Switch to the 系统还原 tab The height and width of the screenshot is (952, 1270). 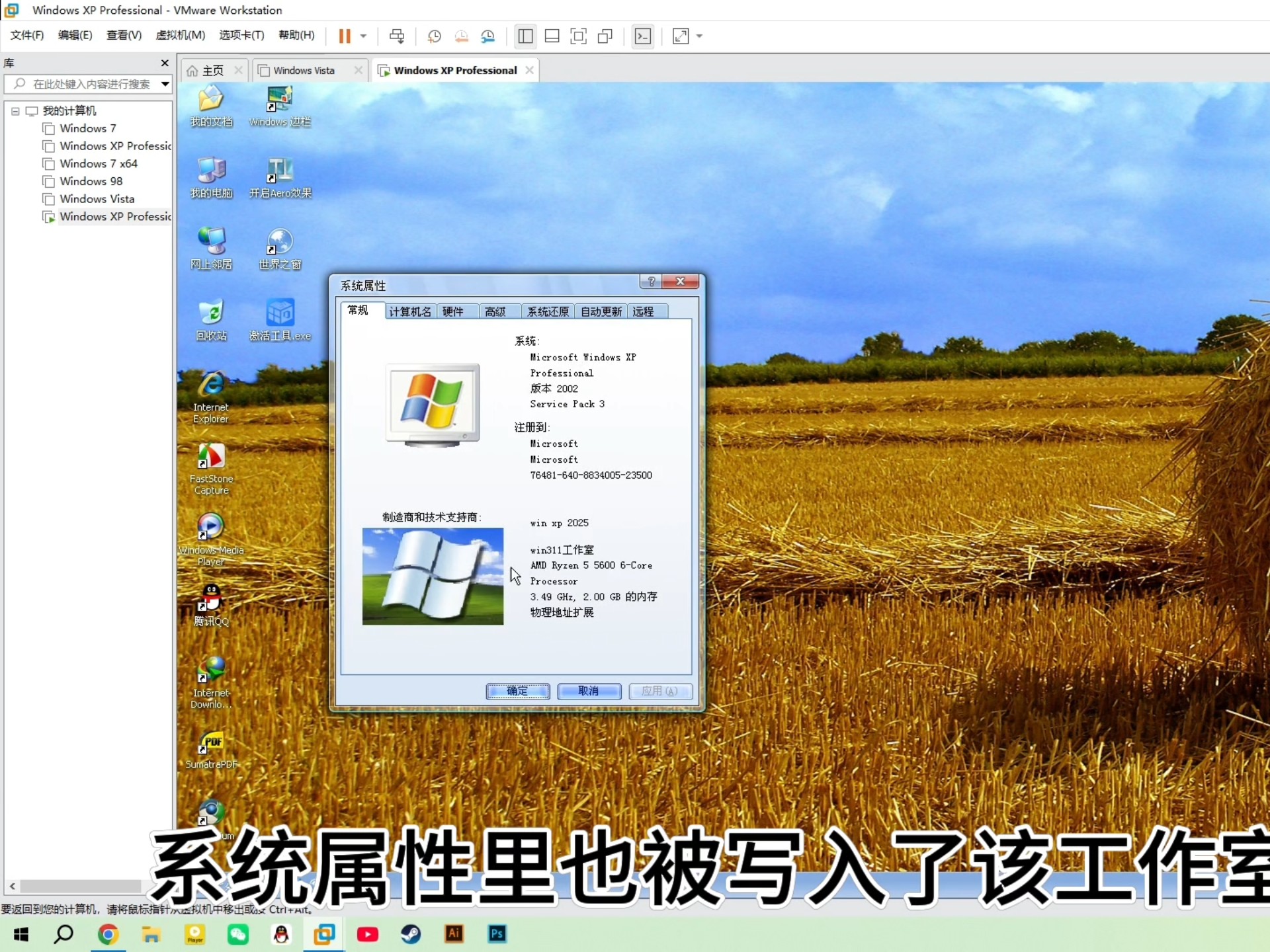point(548,311)
